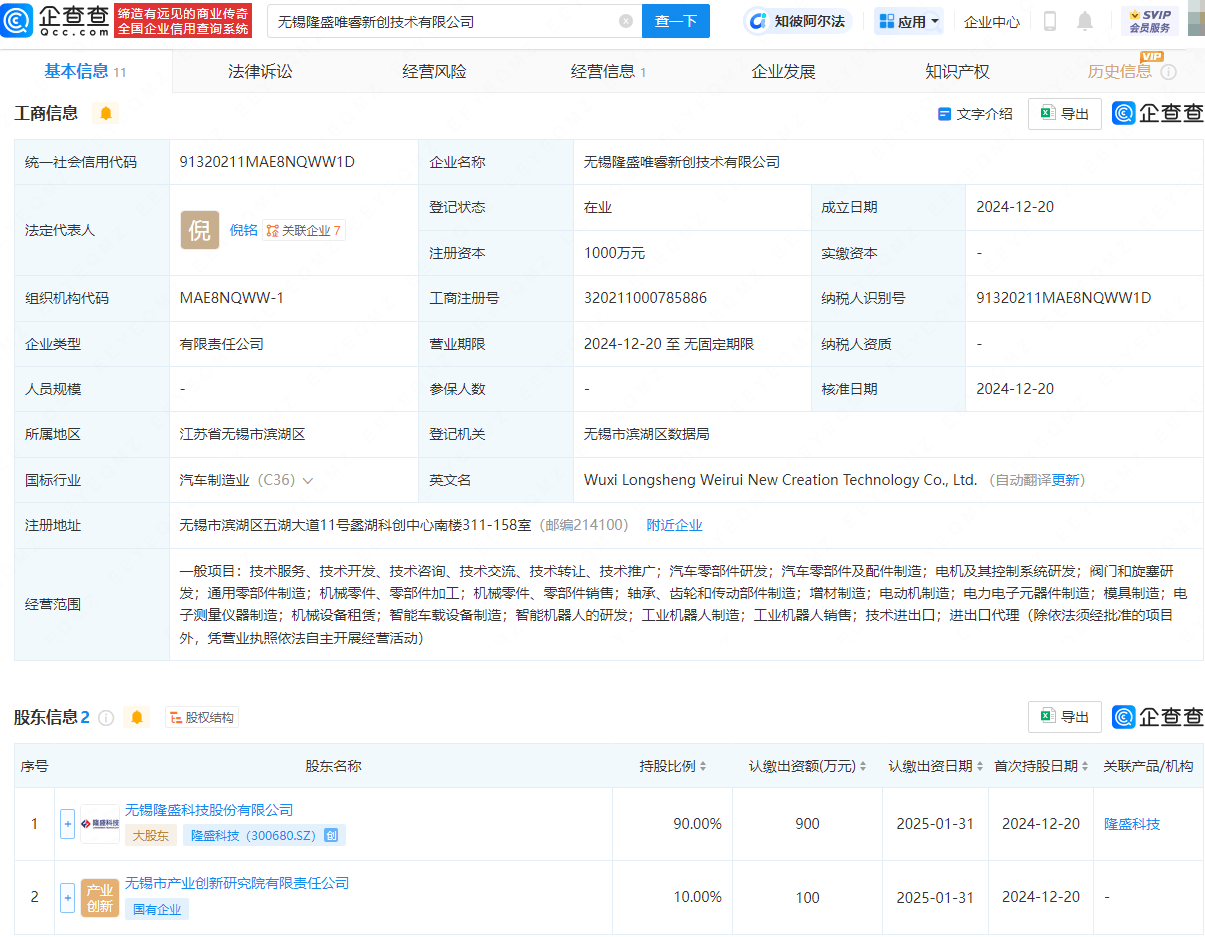Click the 大股东 tag
This screenshot has width=1205, height=937.
click(x=150, y=835)
